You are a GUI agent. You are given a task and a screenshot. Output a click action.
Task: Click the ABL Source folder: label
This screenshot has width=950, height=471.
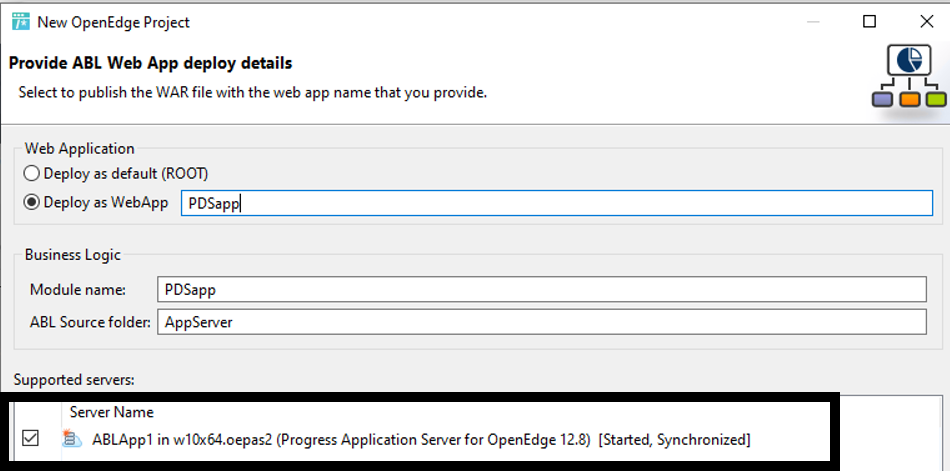(90, 322)
